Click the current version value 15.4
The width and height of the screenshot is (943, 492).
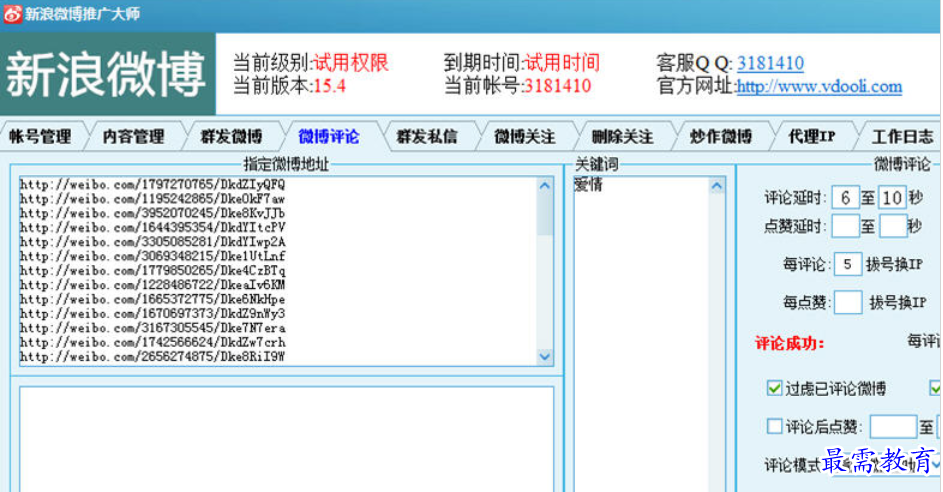tap(330, 86)
